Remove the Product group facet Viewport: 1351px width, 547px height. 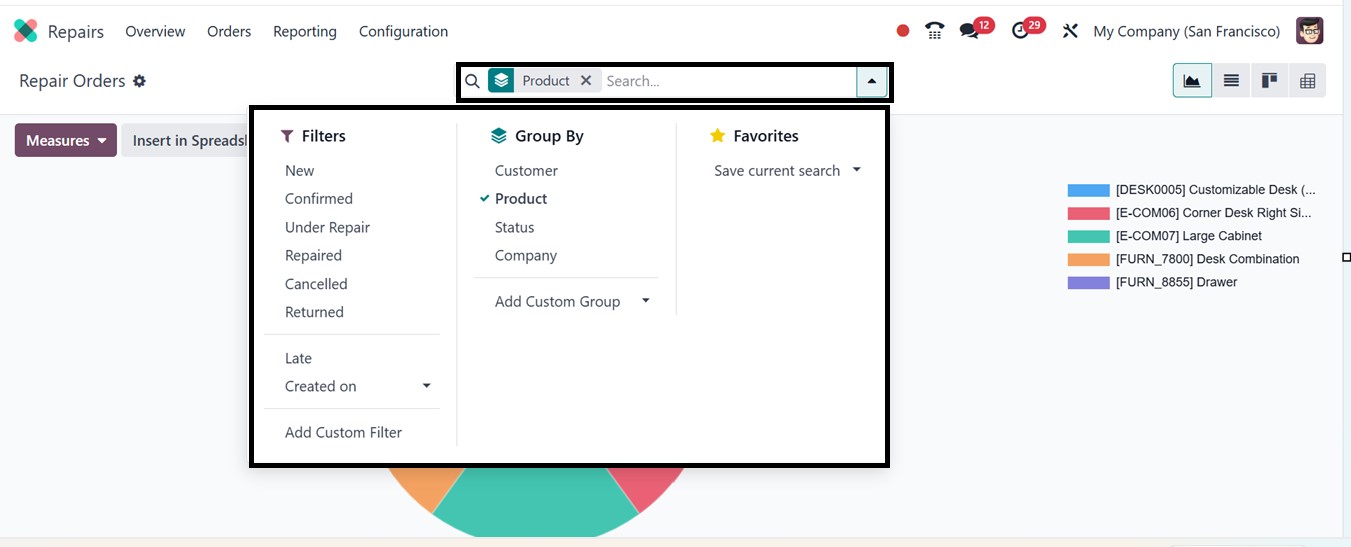coord(586,81)
